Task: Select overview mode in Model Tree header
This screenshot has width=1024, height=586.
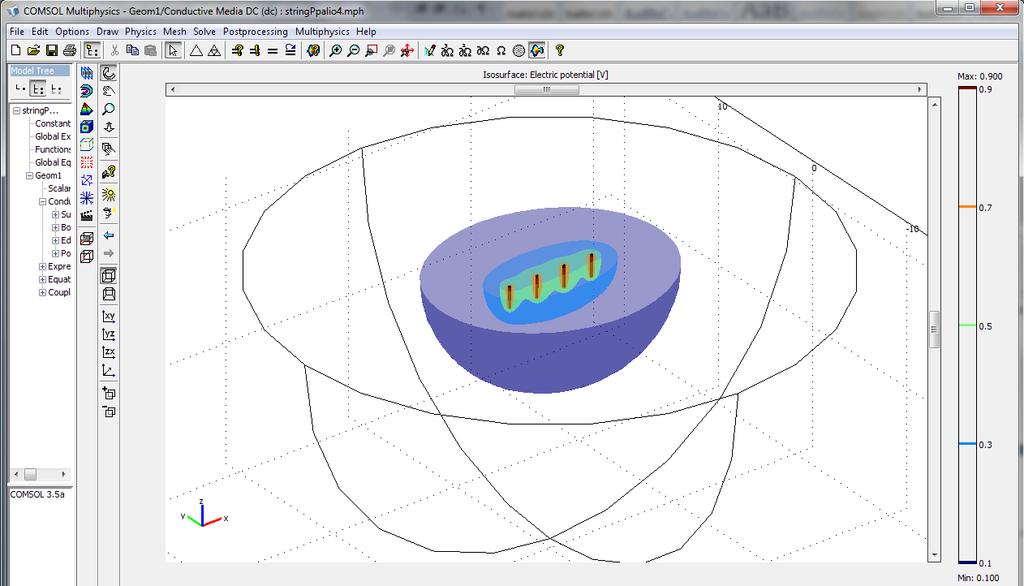Action: click(20, 88)
